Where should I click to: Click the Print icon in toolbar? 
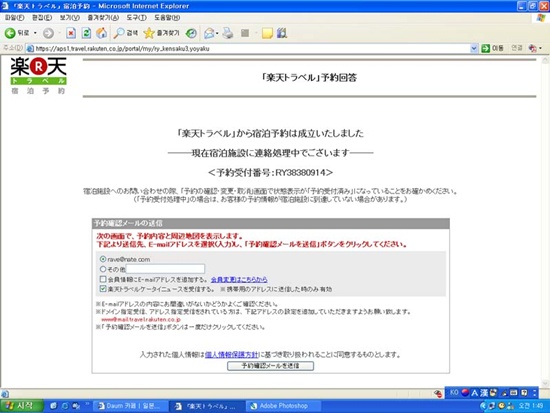[228, 33]
